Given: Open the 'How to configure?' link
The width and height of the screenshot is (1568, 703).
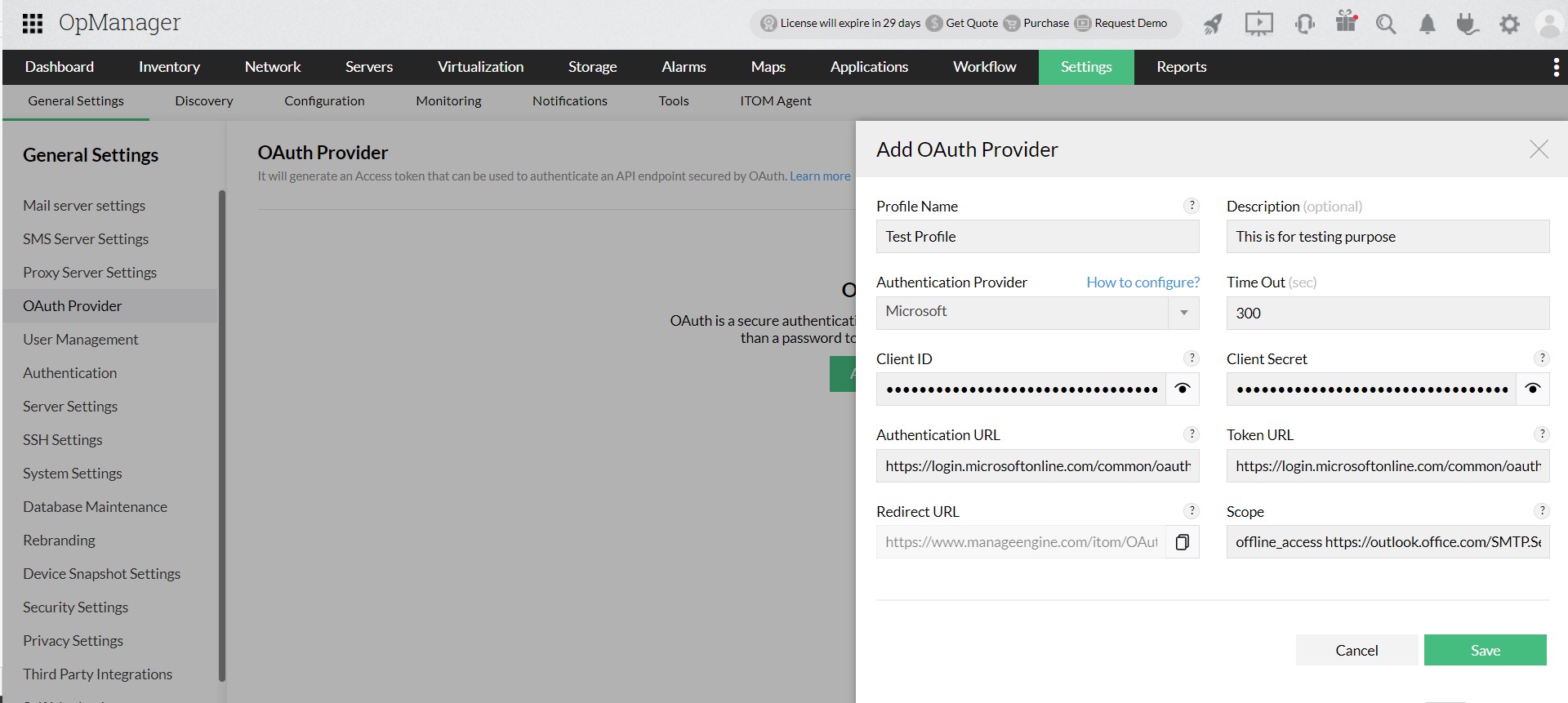Looking at the screenshot, I should (1143, 283).
